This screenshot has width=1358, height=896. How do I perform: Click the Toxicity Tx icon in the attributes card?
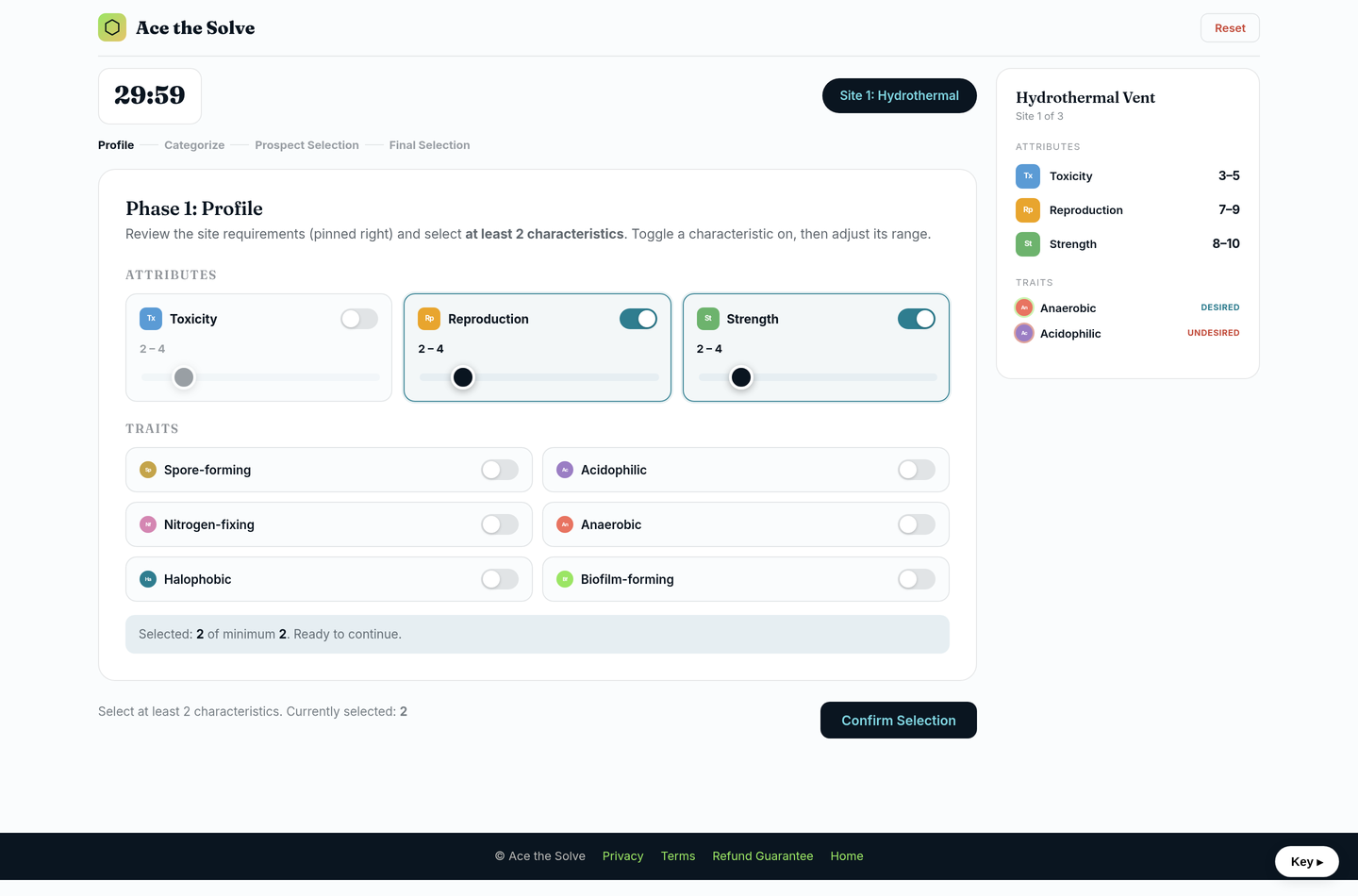click(x=151, y=319)
